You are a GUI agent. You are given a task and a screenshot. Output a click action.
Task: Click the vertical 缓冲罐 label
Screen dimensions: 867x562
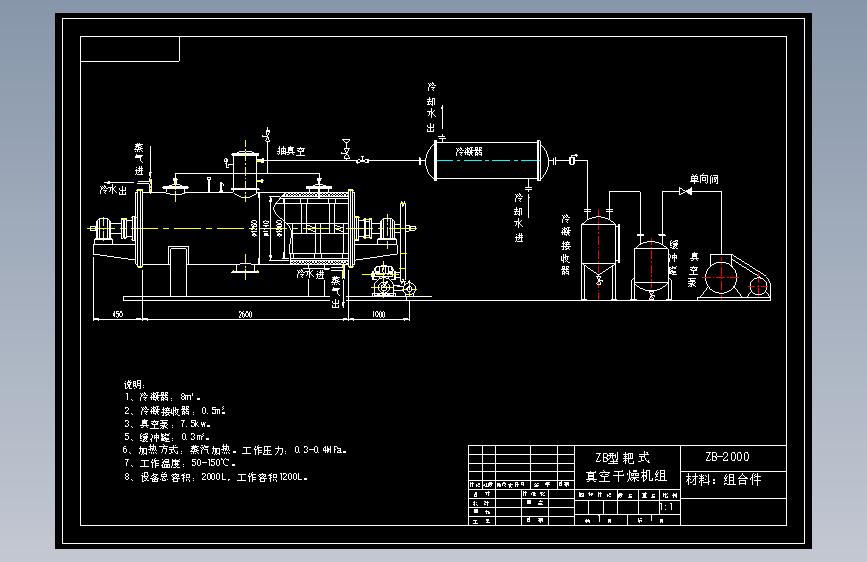[673, 257]
